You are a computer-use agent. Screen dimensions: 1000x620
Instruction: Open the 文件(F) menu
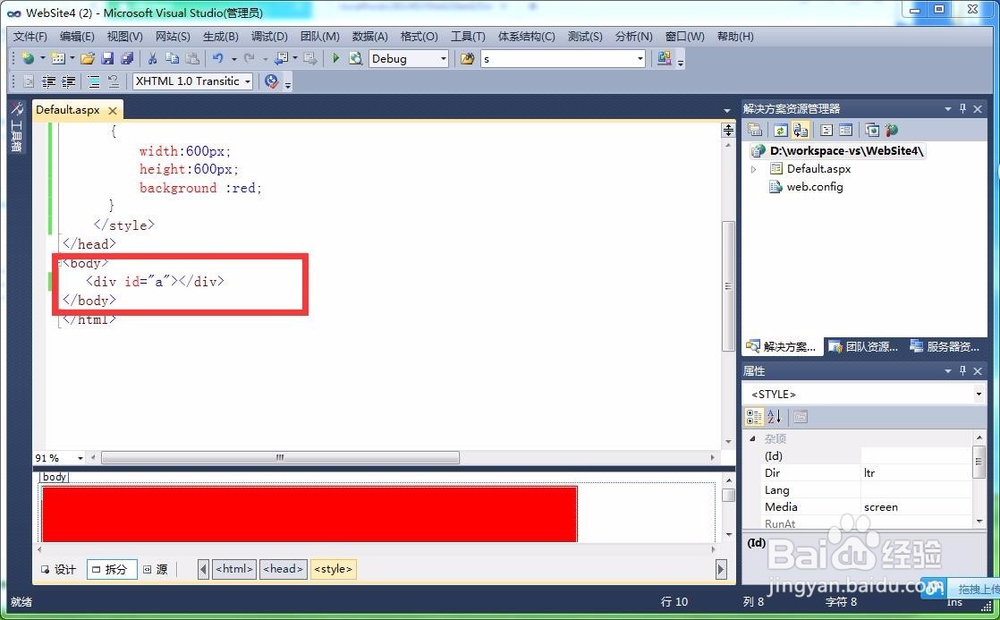click(x=30, y=36)
